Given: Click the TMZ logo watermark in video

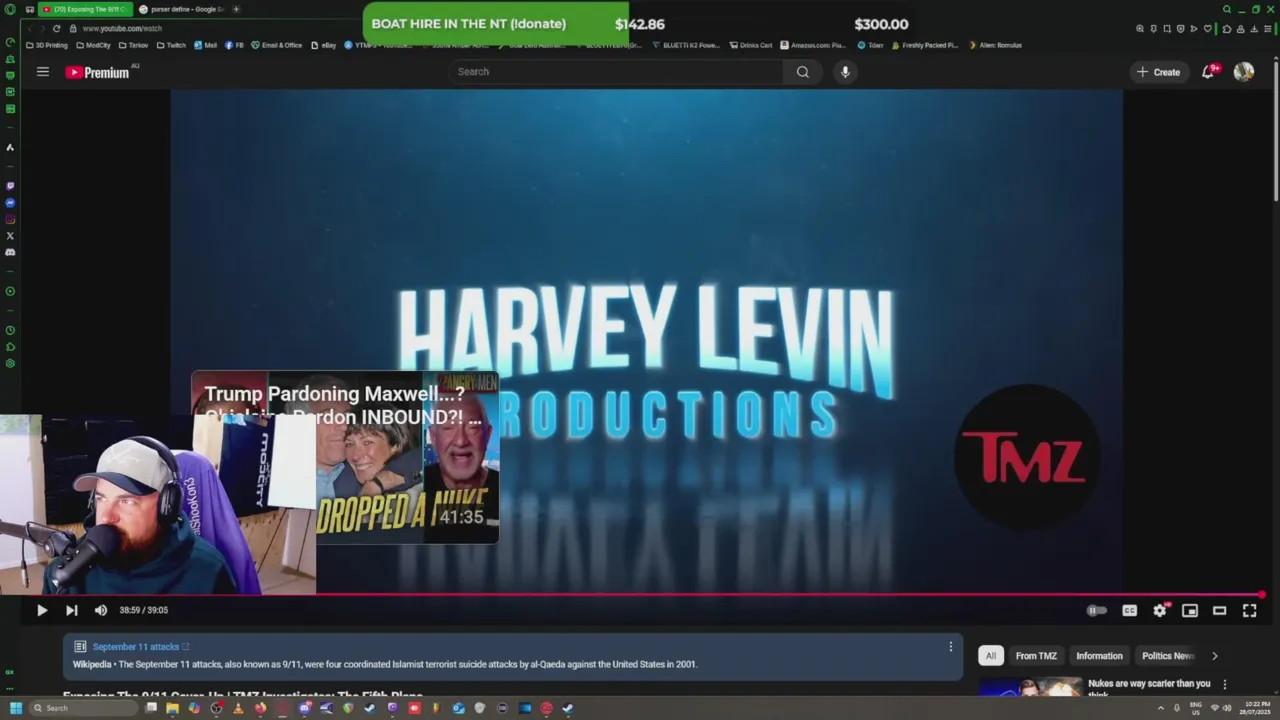Looking at the screenshot, I should [x=1026, y=458].
